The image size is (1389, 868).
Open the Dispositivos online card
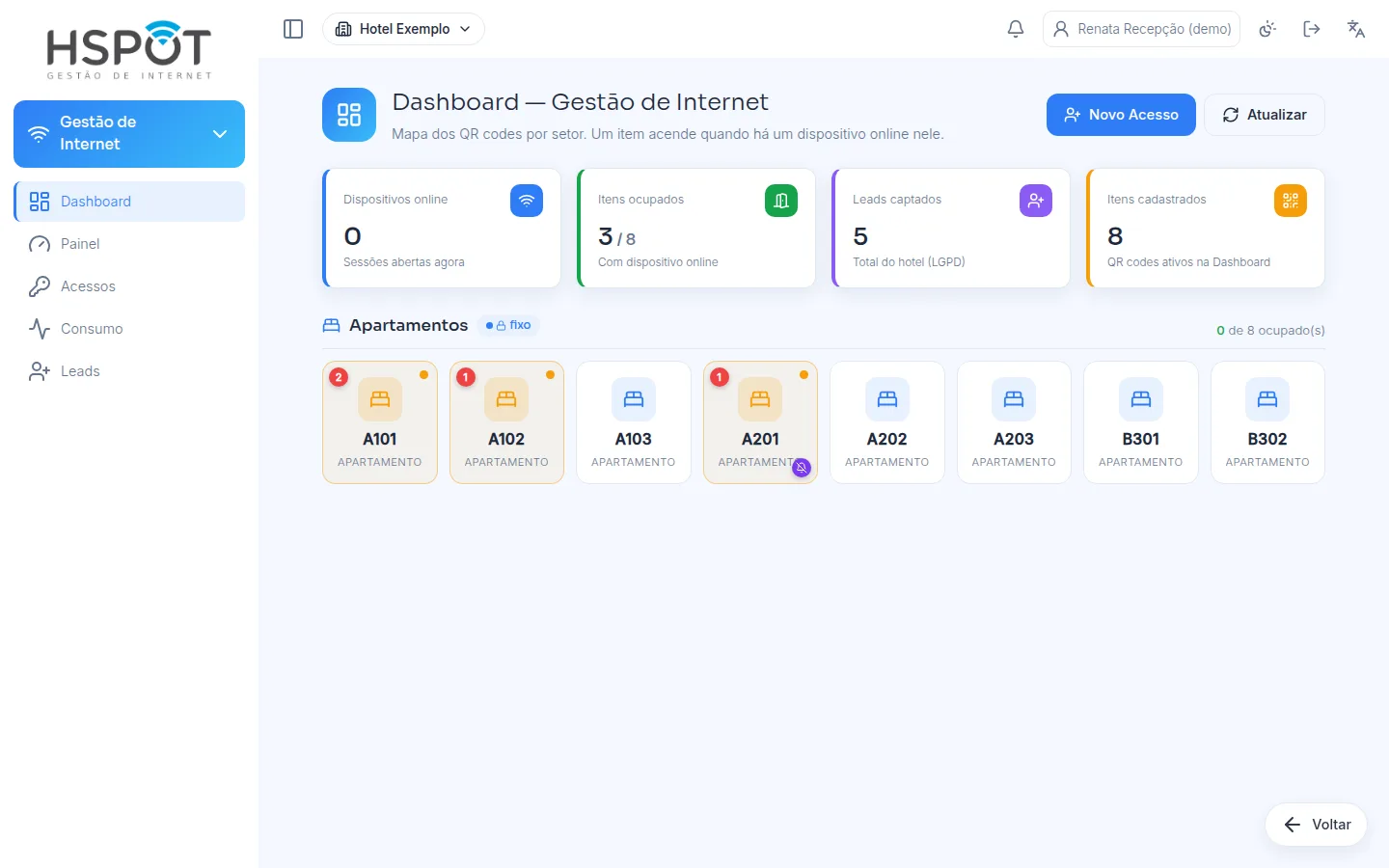pos(442,229)
